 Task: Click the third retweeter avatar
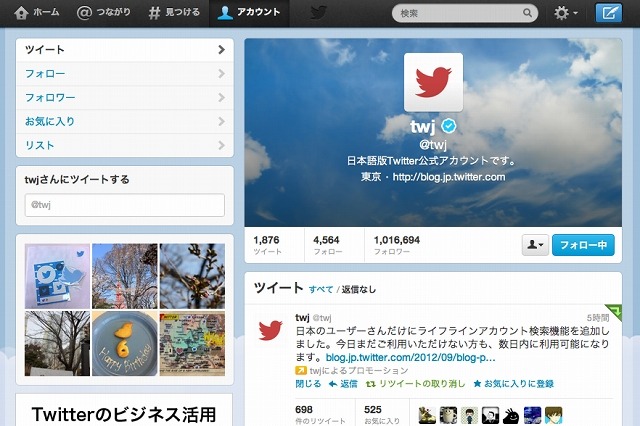[x=469, y=415]
